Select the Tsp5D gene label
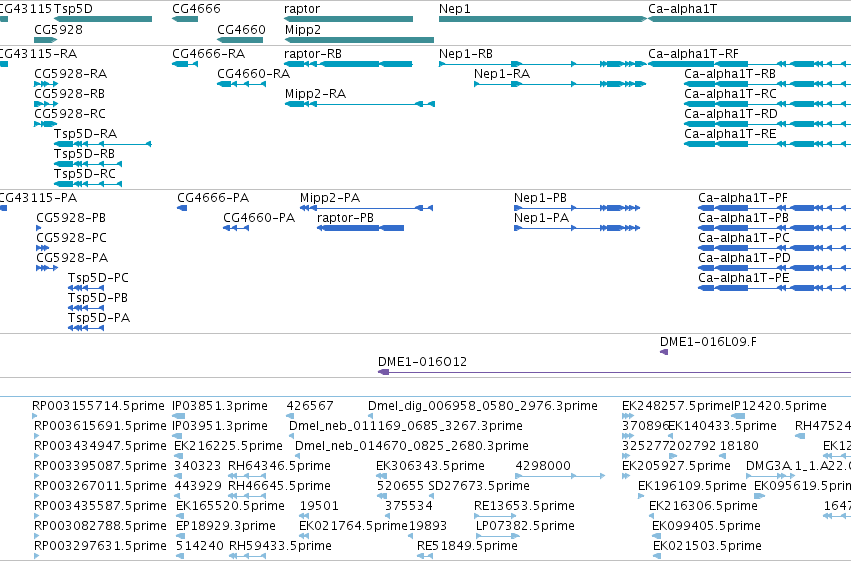The width and height of the screenshot is (851, 561). click(x=73, y=9)
